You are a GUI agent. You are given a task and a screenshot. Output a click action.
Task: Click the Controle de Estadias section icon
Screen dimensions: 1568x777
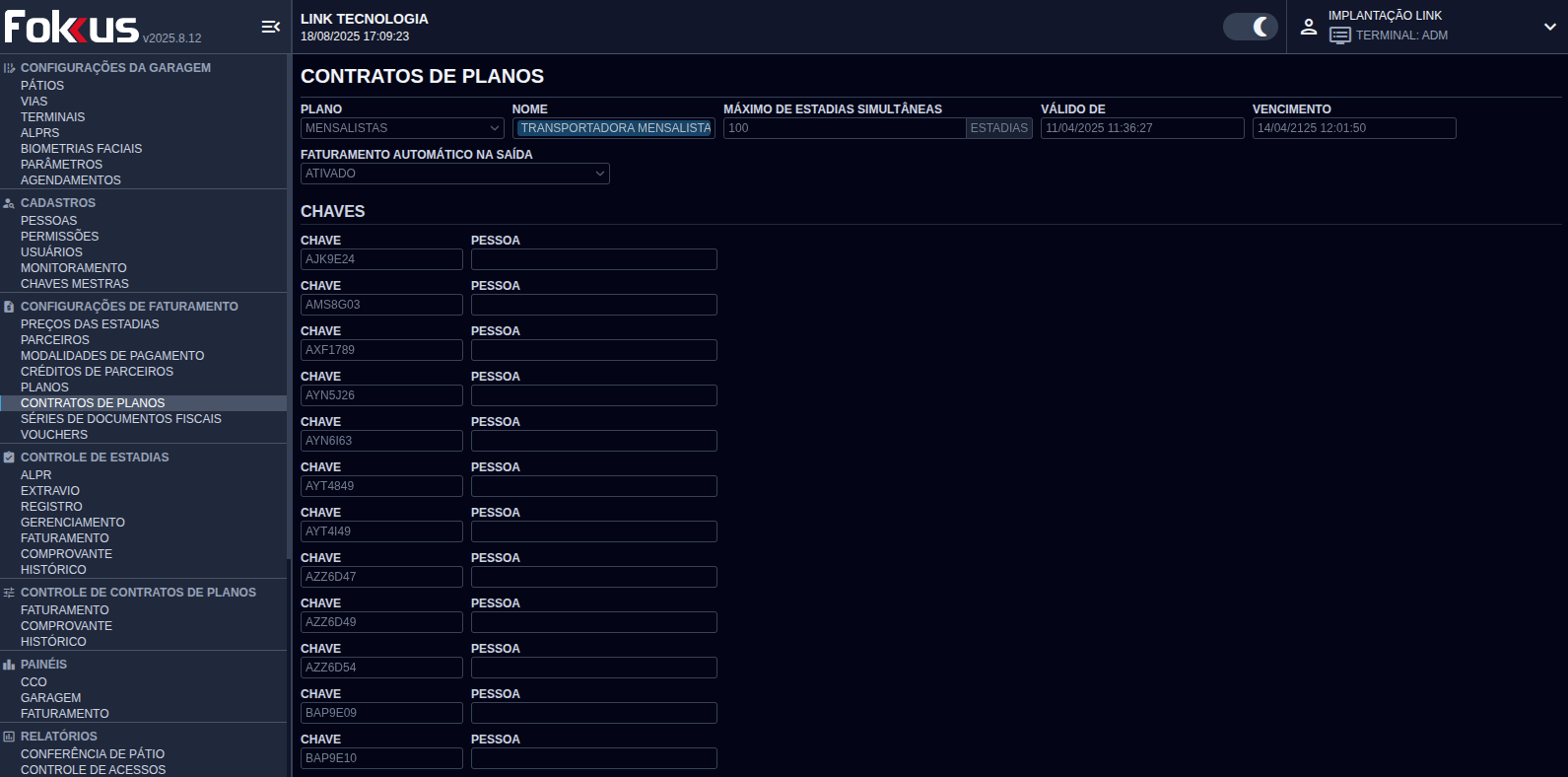click(x=9, y=458)
